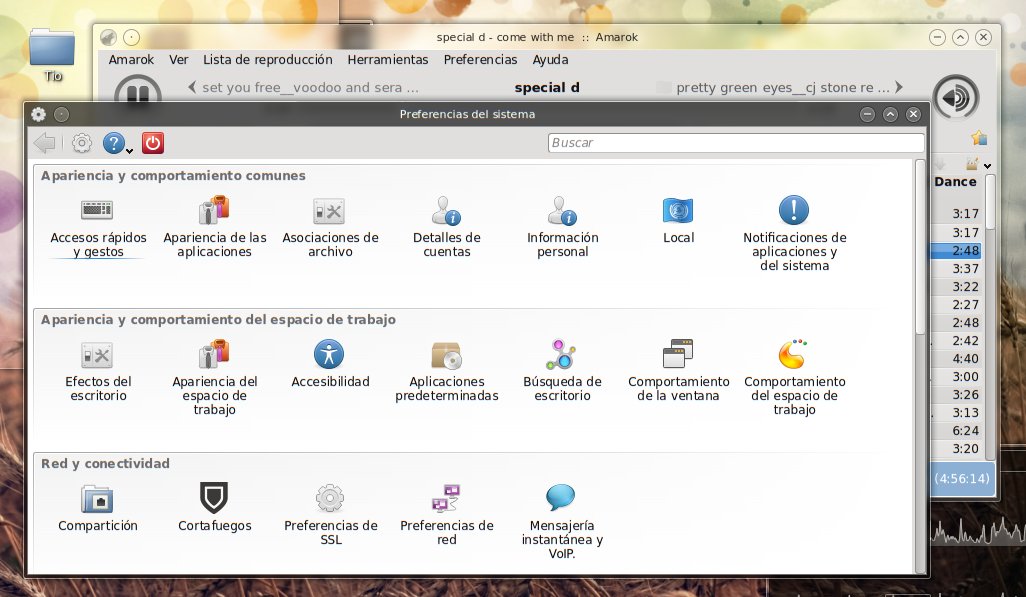Click the special d current track title
The image size is (1026, 597).
(547, 88)
